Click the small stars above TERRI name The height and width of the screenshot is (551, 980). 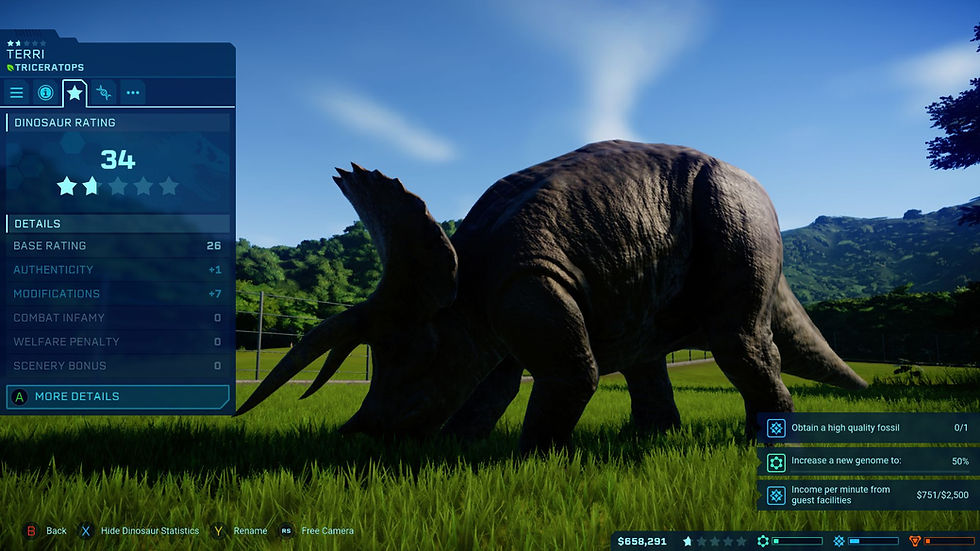pos(26,44)
